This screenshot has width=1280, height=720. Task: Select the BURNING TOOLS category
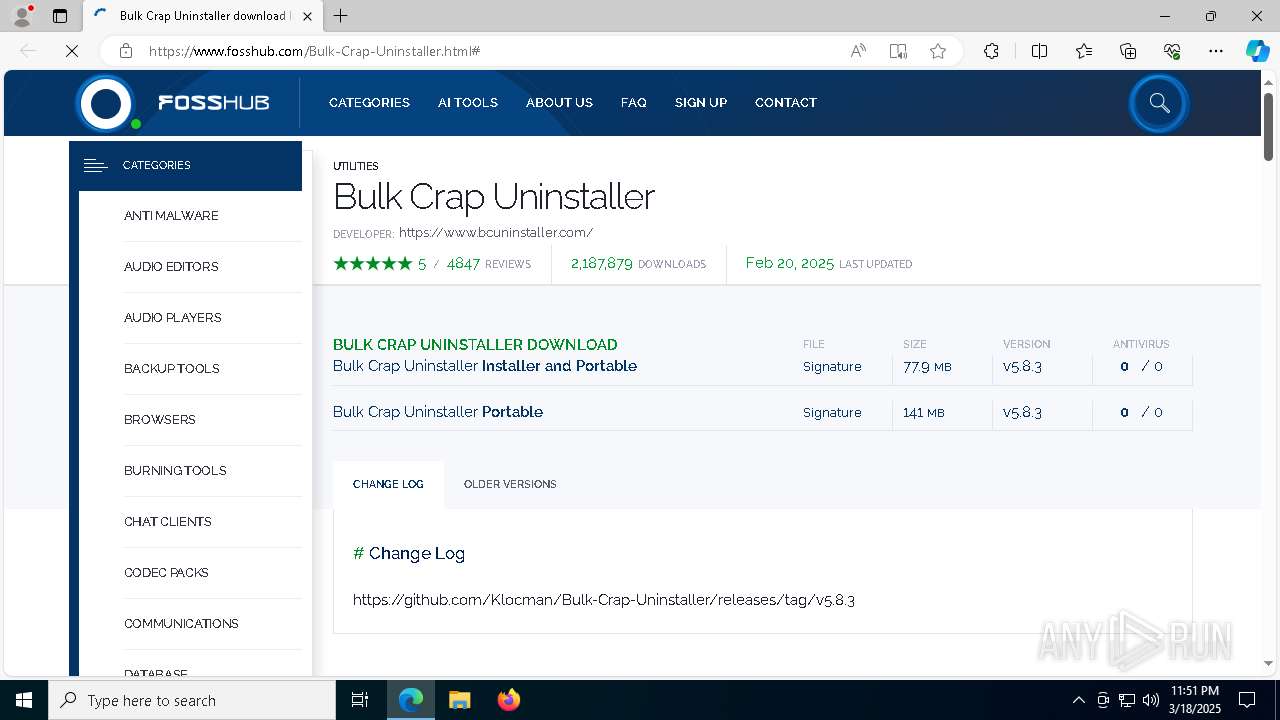[x=175, y=471]
